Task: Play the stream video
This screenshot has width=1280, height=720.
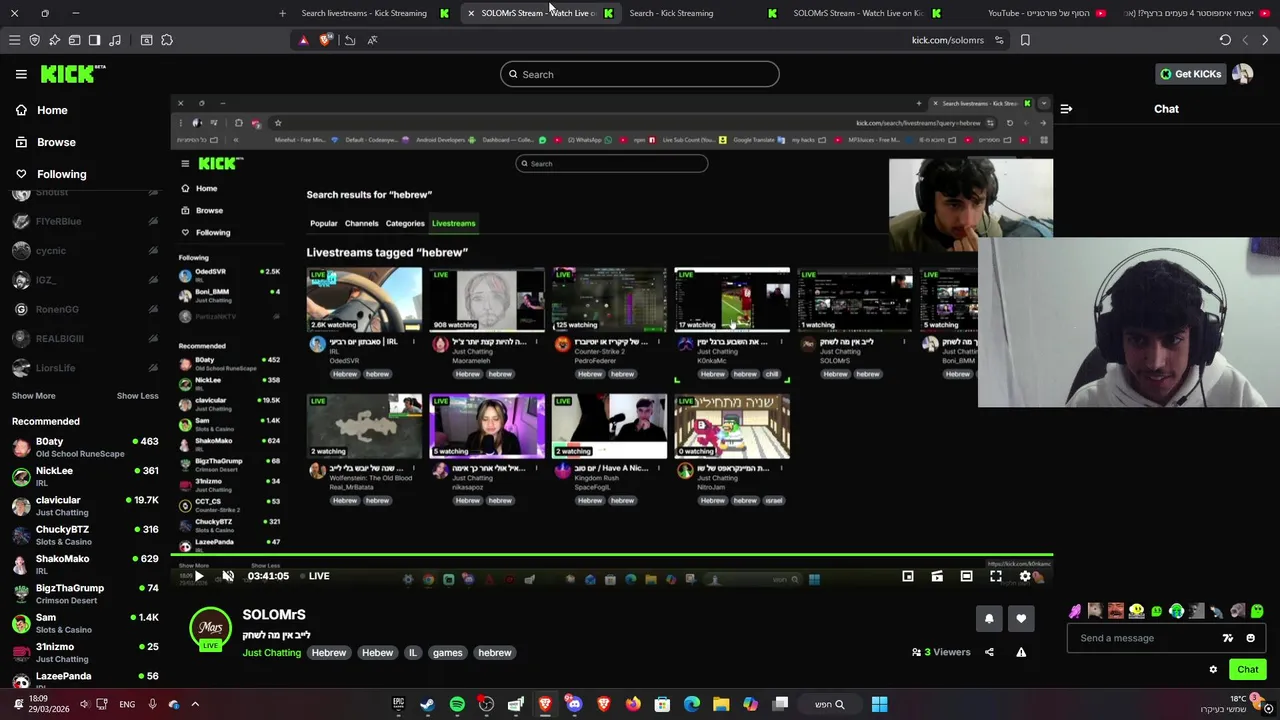Action: coord(199,576)
